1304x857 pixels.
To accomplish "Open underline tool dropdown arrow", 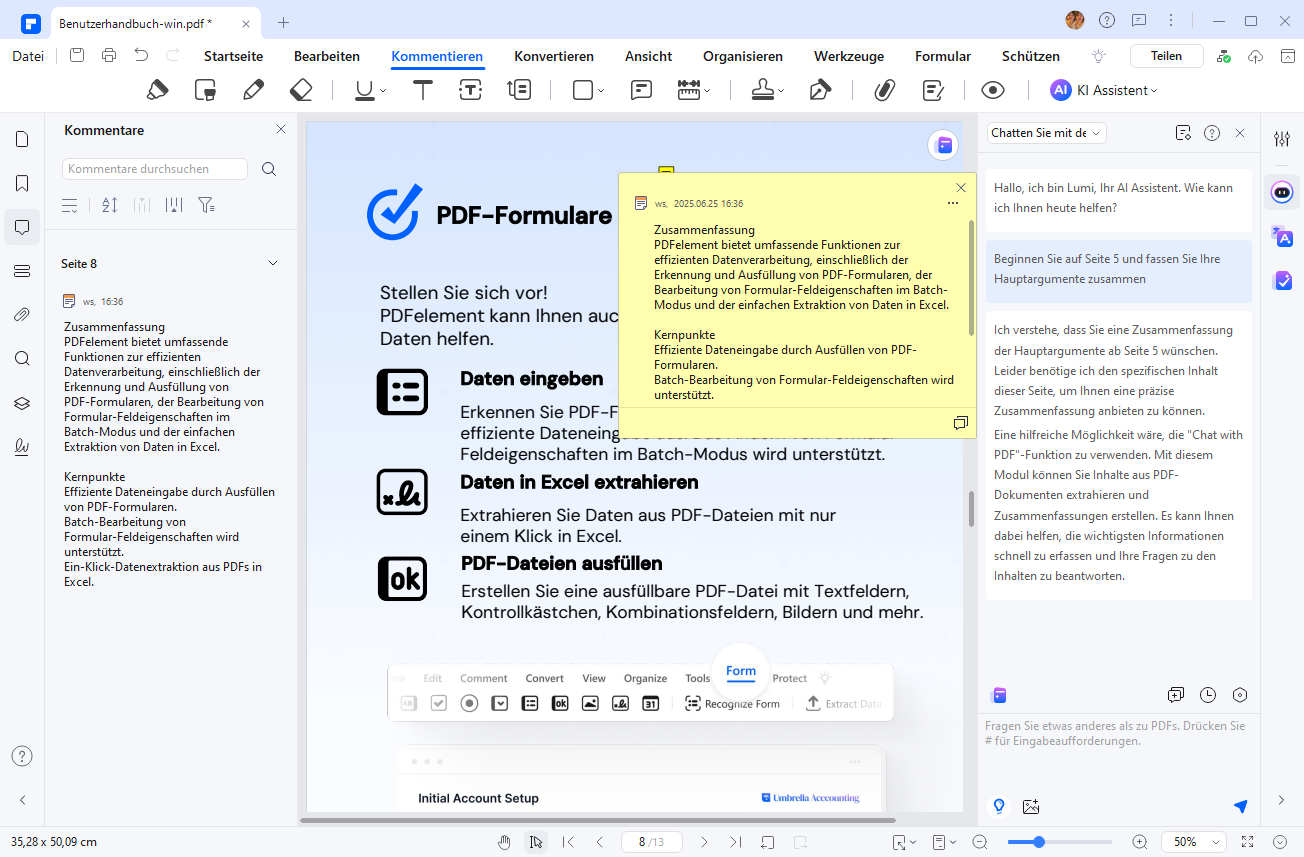I will (384, 91).
